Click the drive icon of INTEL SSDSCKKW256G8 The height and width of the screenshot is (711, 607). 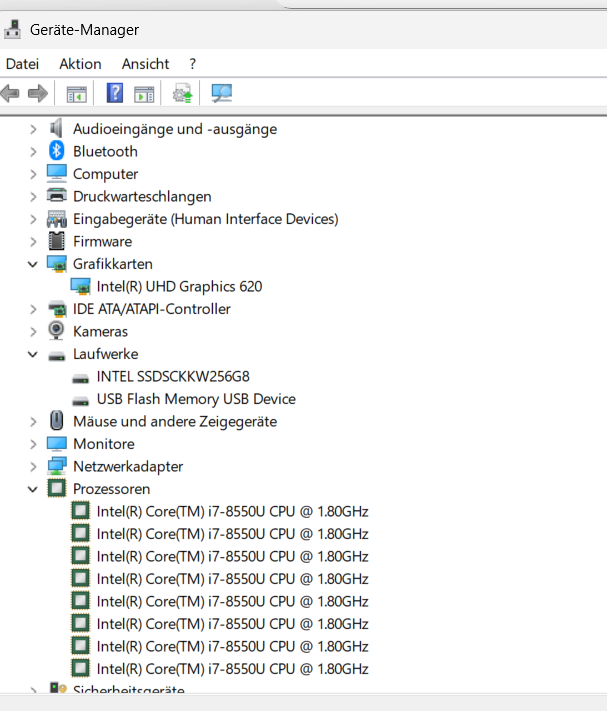[x=80, y=378]
